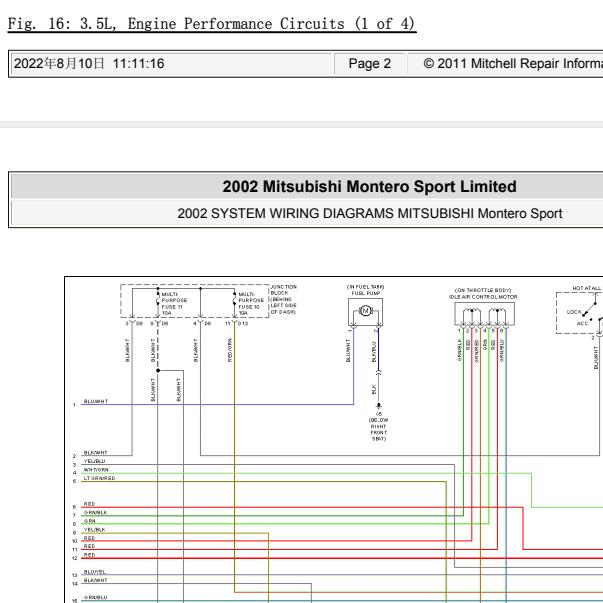
Task: Click the vertical "BLK" wire label above ground G5
Action: point(374,389)
